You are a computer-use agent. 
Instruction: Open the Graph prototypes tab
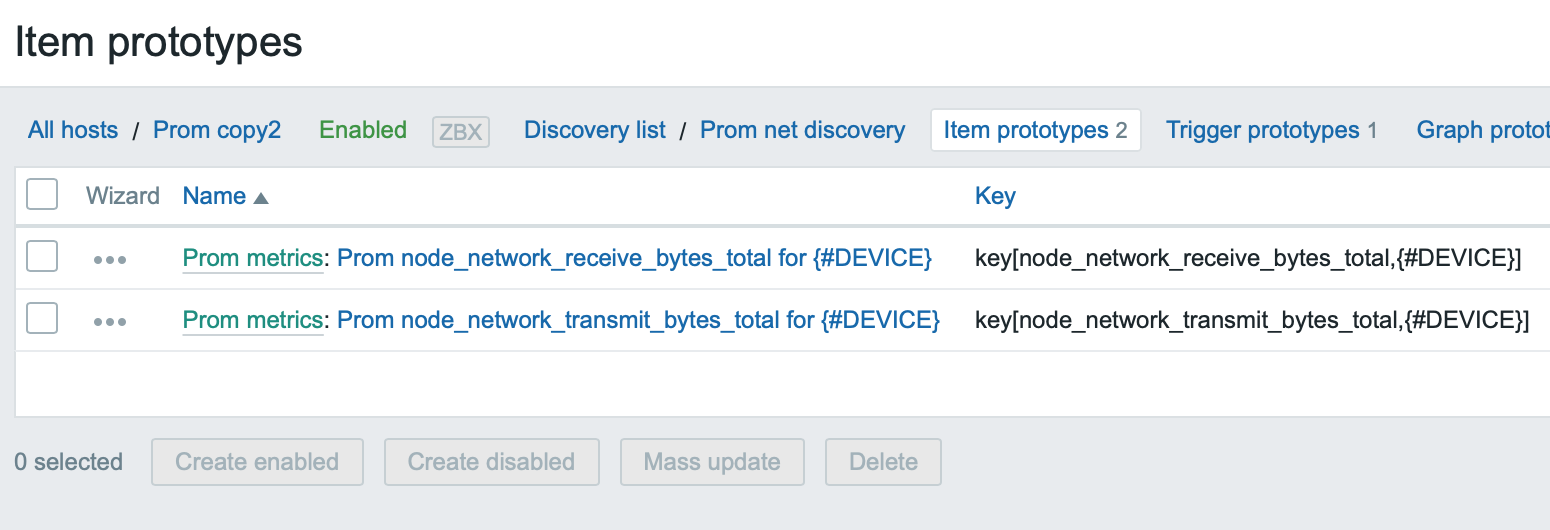(x=1482, y=130)
